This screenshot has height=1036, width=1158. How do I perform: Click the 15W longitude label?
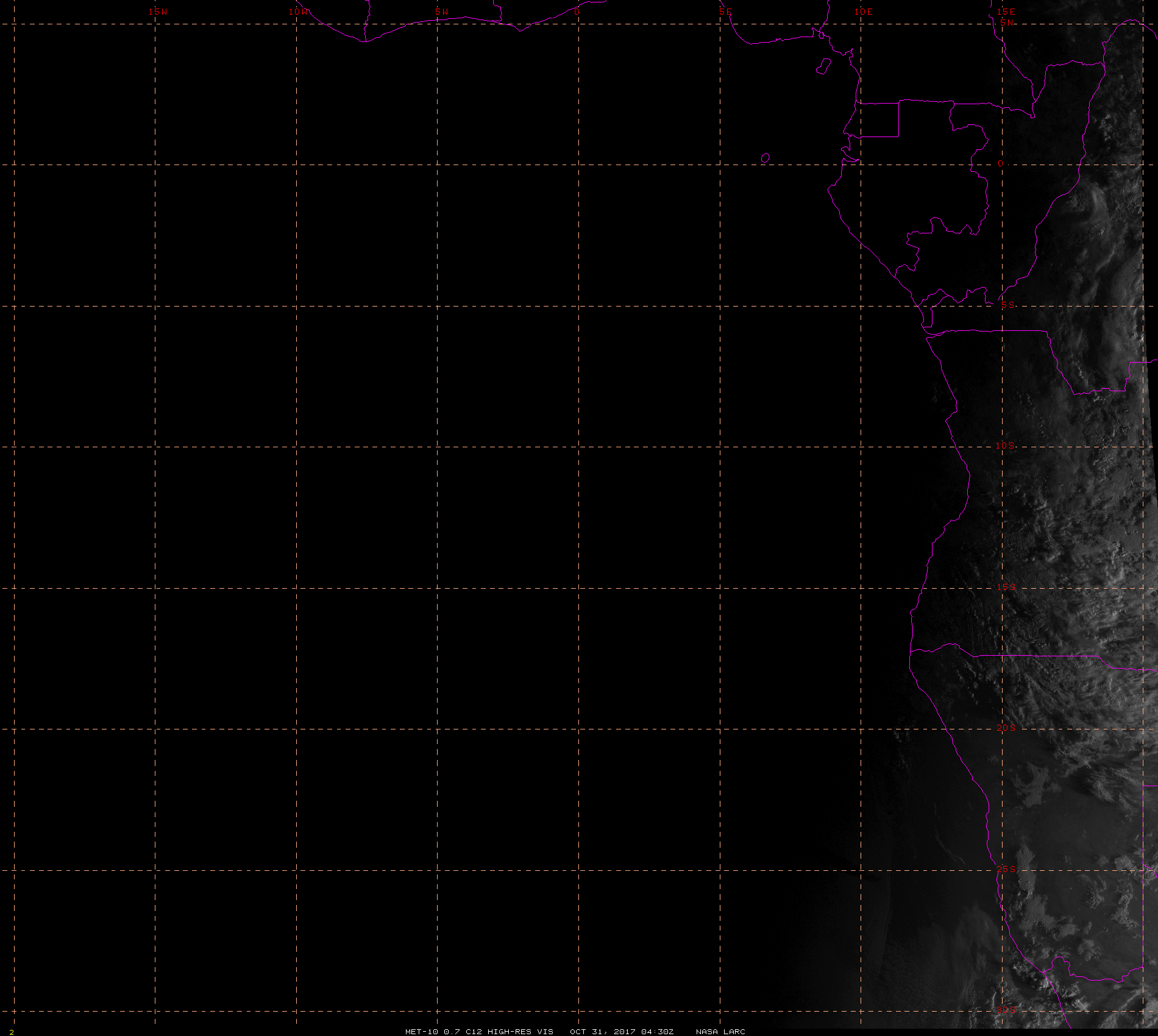(x=158, y=12)
